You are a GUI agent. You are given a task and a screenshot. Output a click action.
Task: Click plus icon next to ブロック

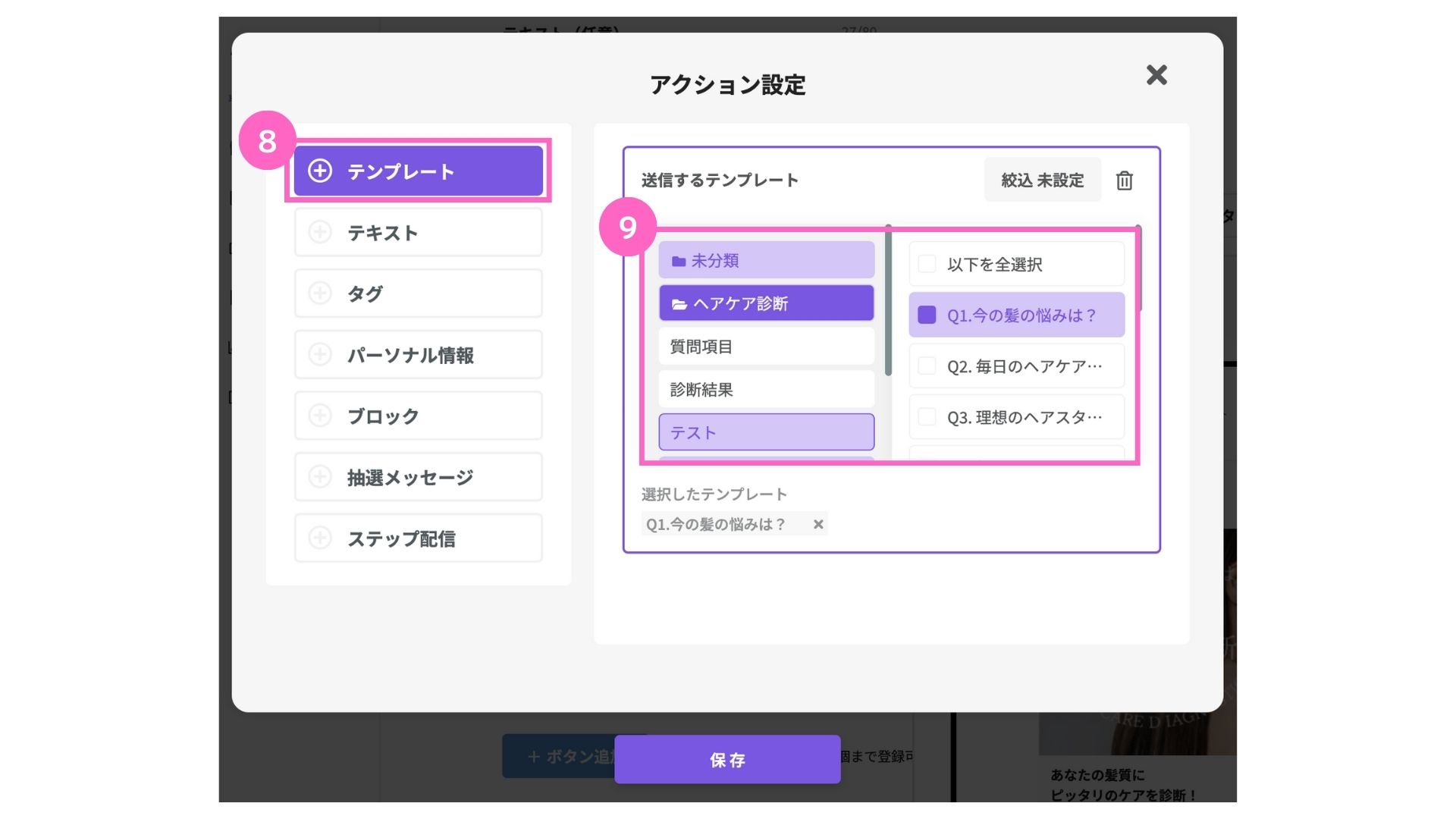(320, 416)
